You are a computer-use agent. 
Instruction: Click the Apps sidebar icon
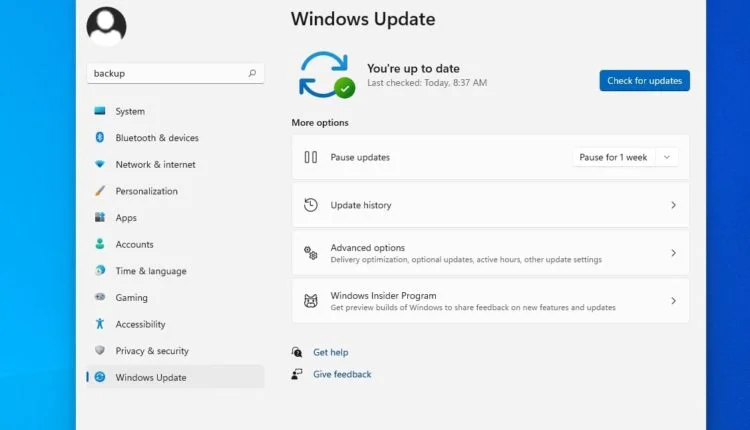pos(99,218)
